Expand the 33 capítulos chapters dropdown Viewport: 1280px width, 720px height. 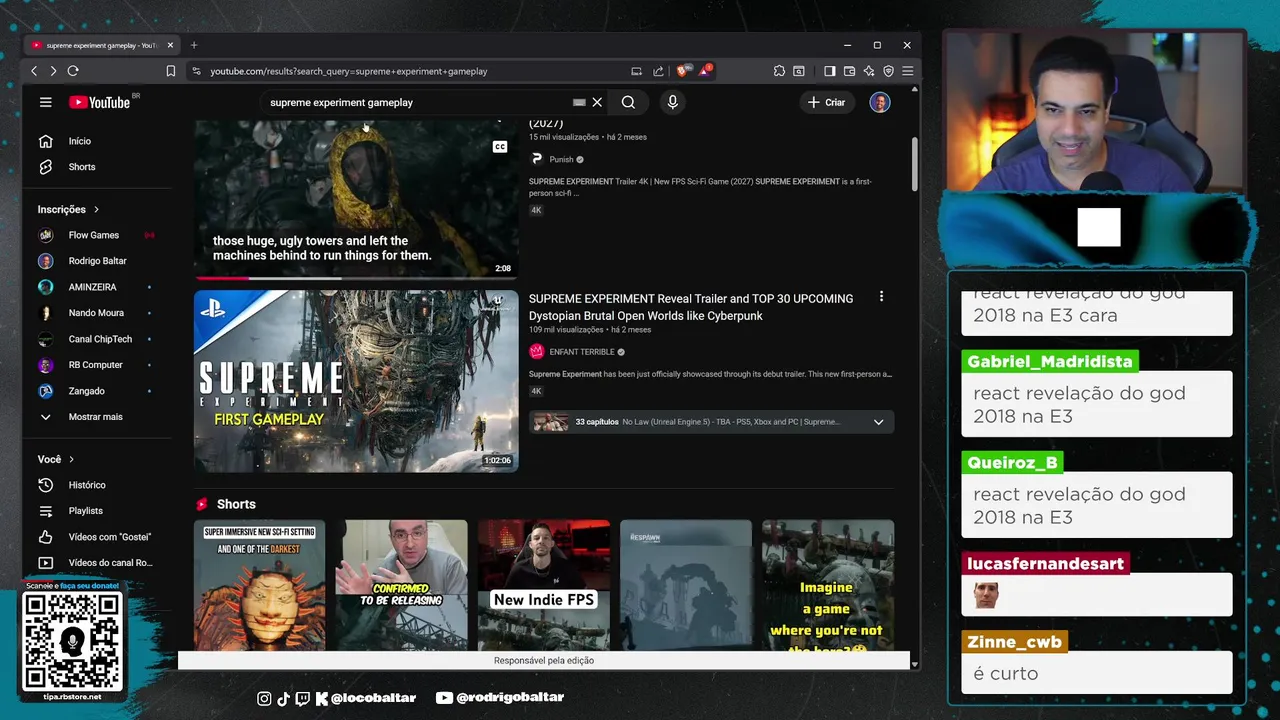point(878,422)
